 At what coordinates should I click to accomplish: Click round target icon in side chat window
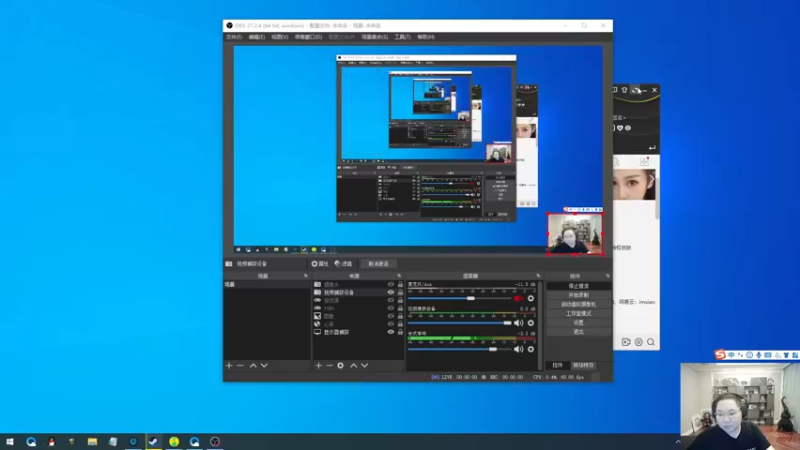coord(639,342)
